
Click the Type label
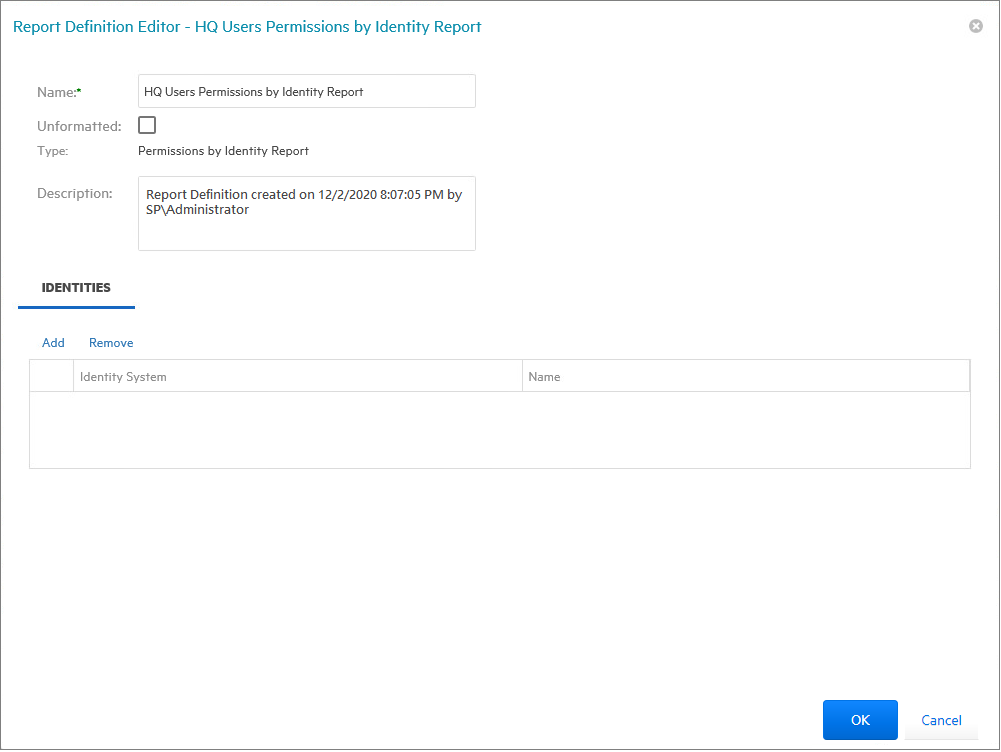(52, 151)
